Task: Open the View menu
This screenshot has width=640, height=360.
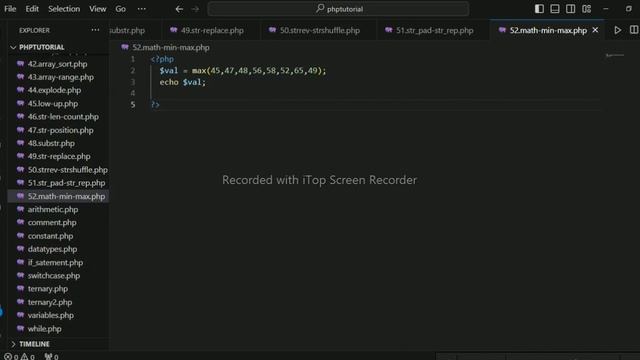Action: (98, 9)
